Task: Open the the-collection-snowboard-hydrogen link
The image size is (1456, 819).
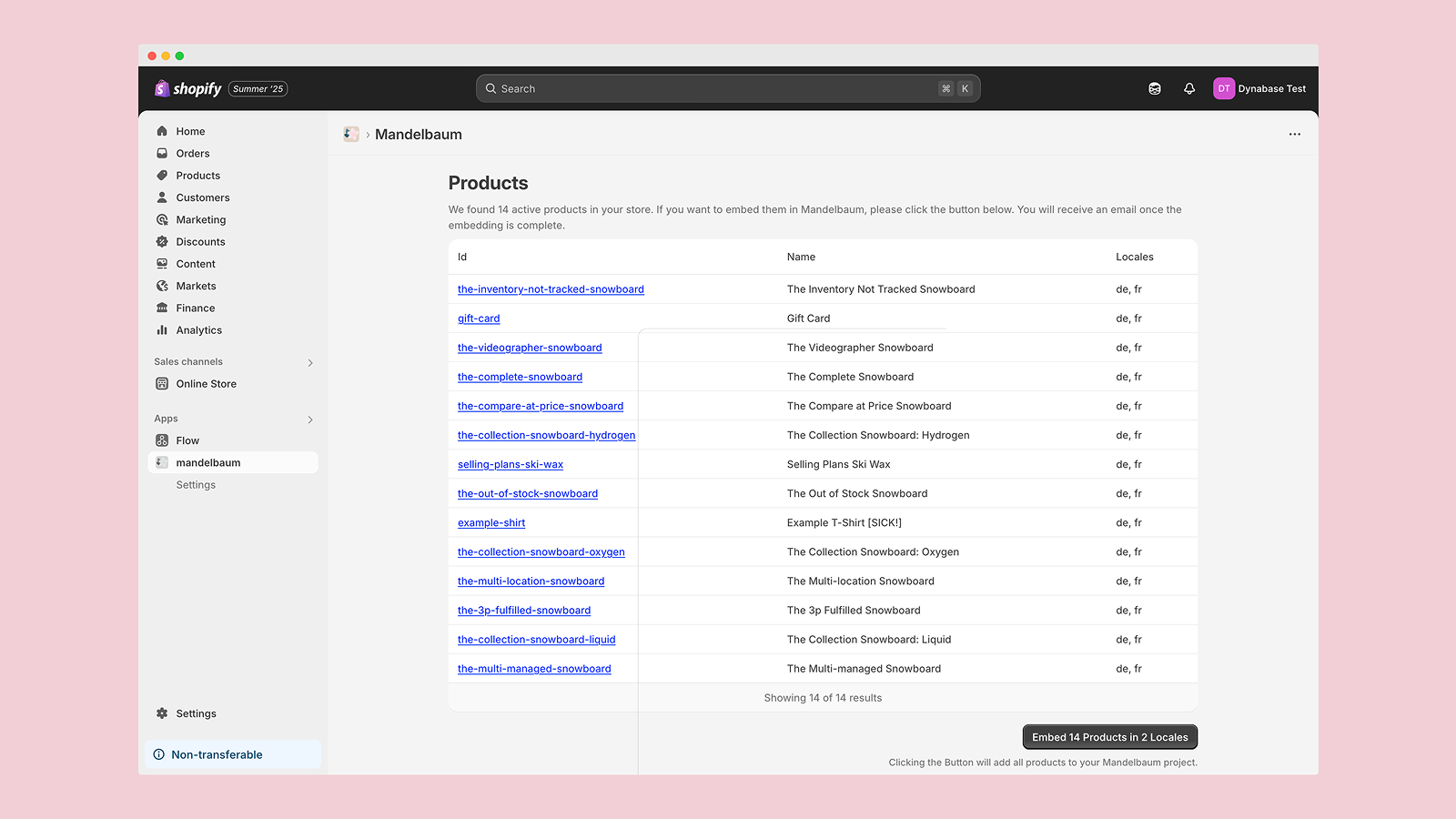Action: [x=546, y=435]
